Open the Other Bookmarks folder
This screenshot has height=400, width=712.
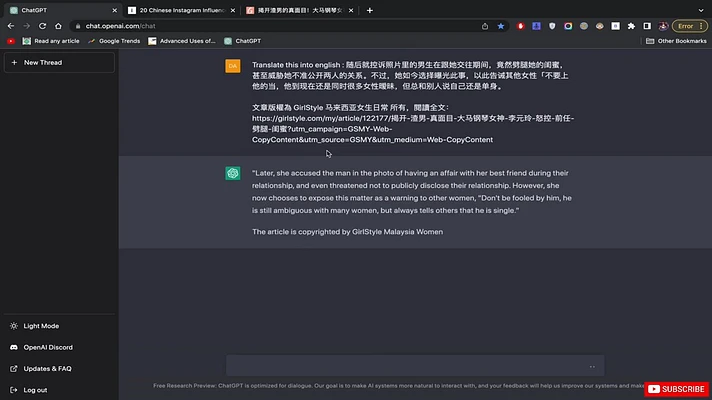coord(676,41)
